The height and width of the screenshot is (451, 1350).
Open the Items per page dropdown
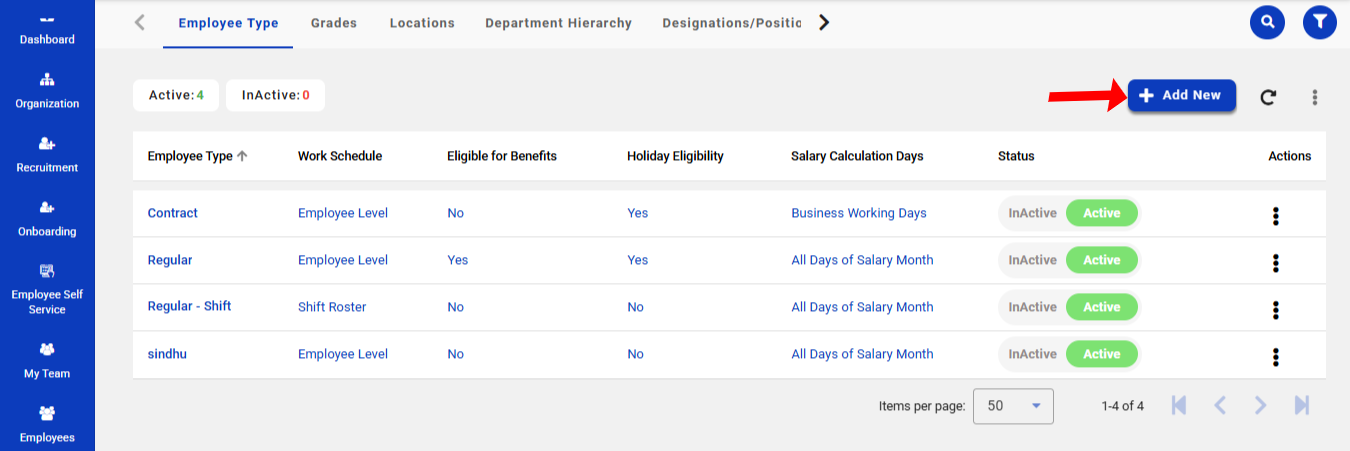click(1013, 406)
